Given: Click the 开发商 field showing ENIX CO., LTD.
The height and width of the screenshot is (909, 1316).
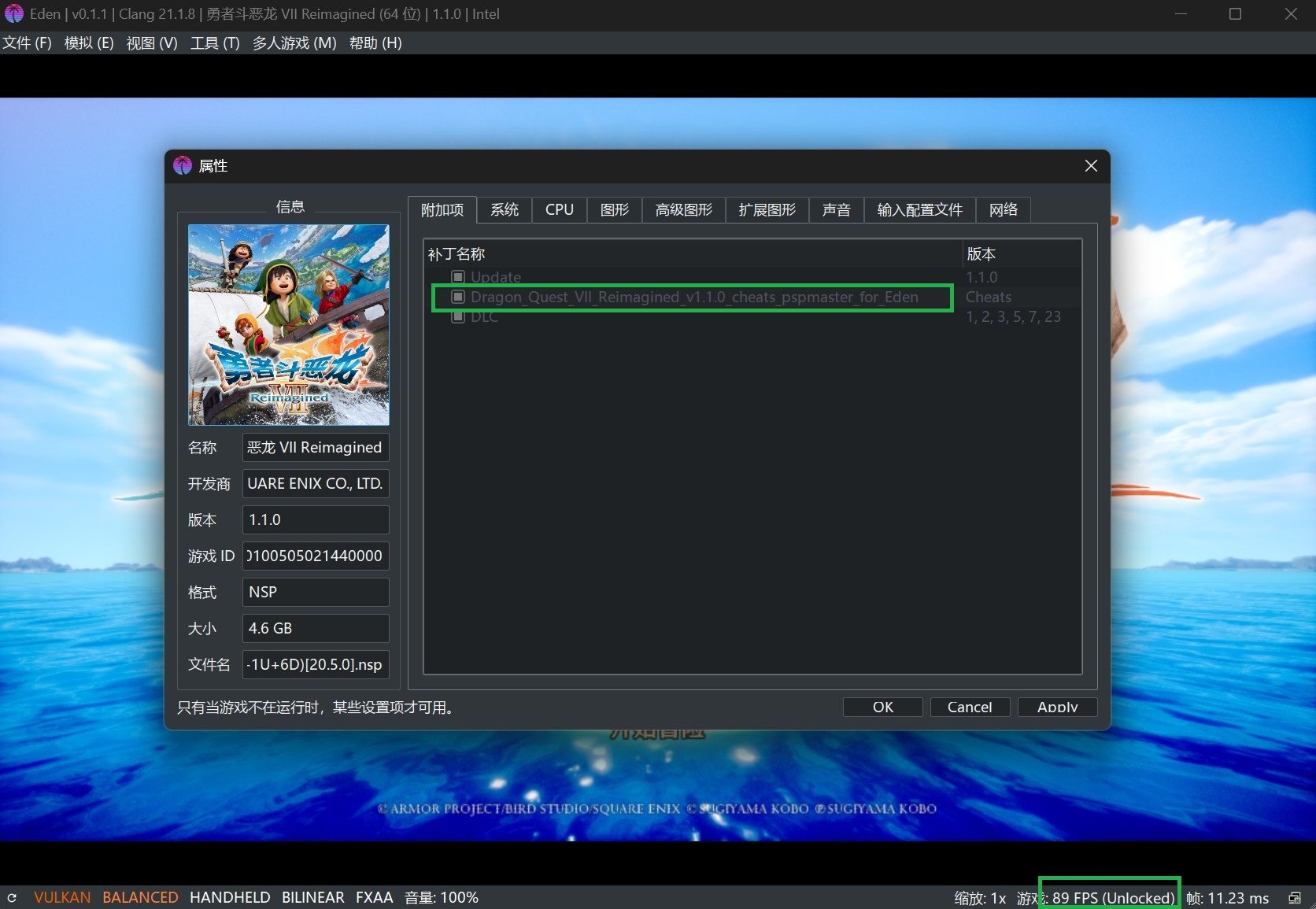Looking at the screenshot, I should [x=316, y=483].
